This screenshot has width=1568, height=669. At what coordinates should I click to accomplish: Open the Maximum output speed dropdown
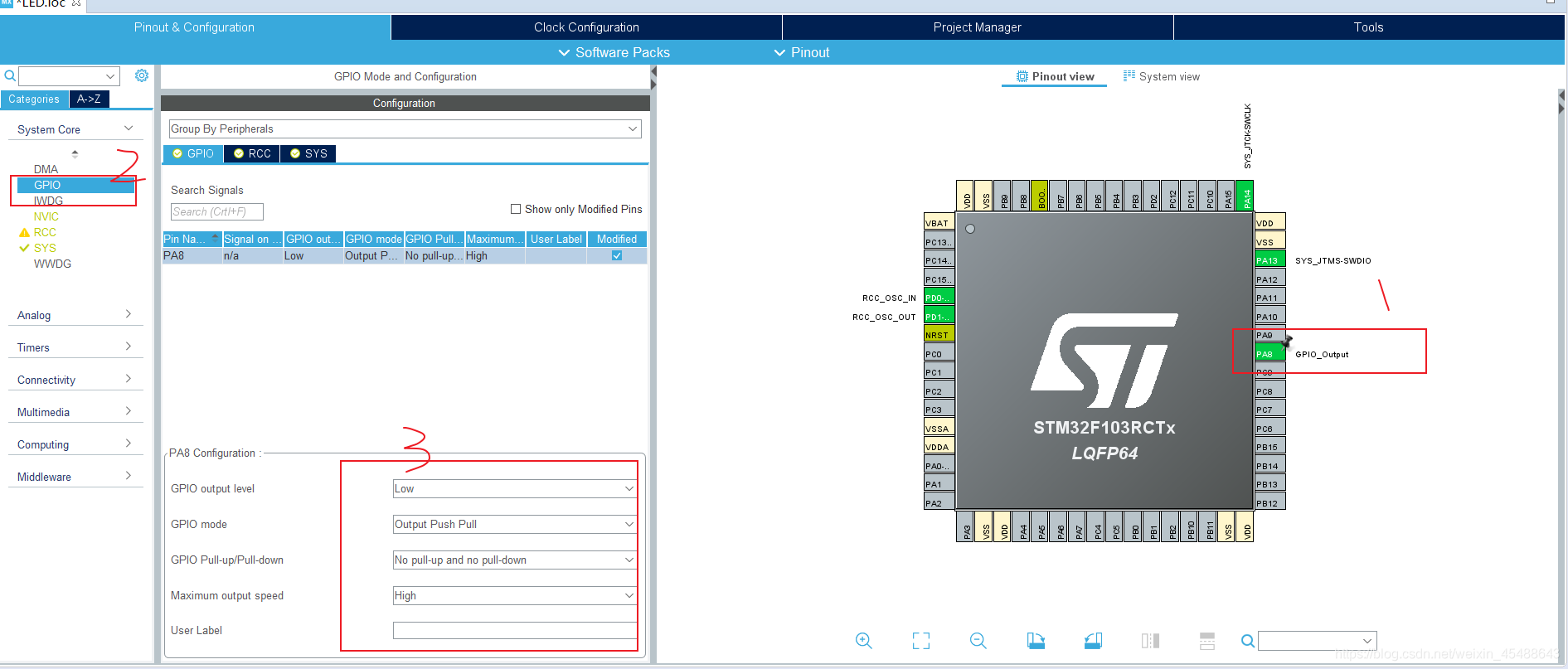point(514,595)
